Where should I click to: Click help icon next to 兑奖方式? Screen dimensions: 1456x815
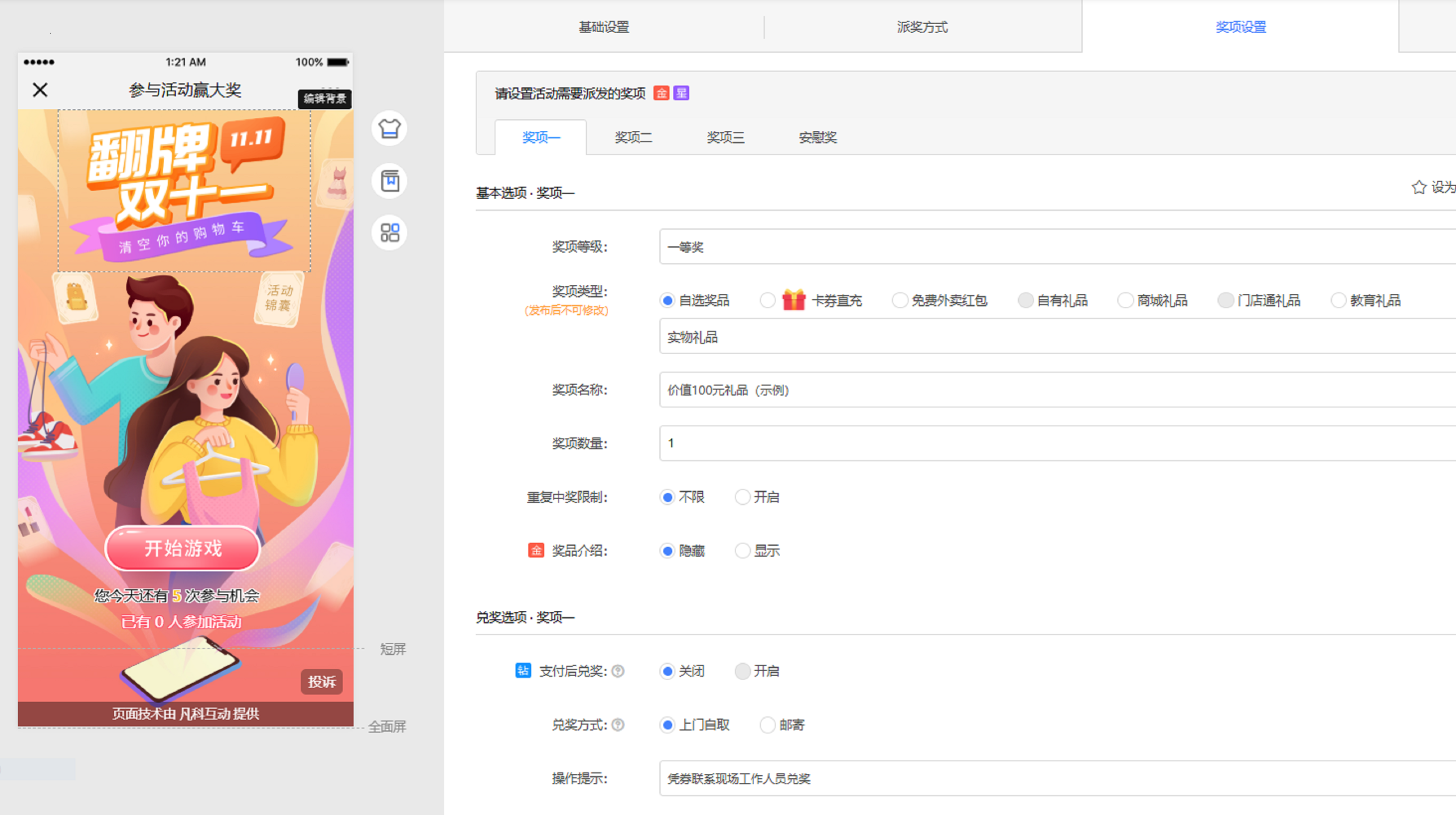[618, 725]
